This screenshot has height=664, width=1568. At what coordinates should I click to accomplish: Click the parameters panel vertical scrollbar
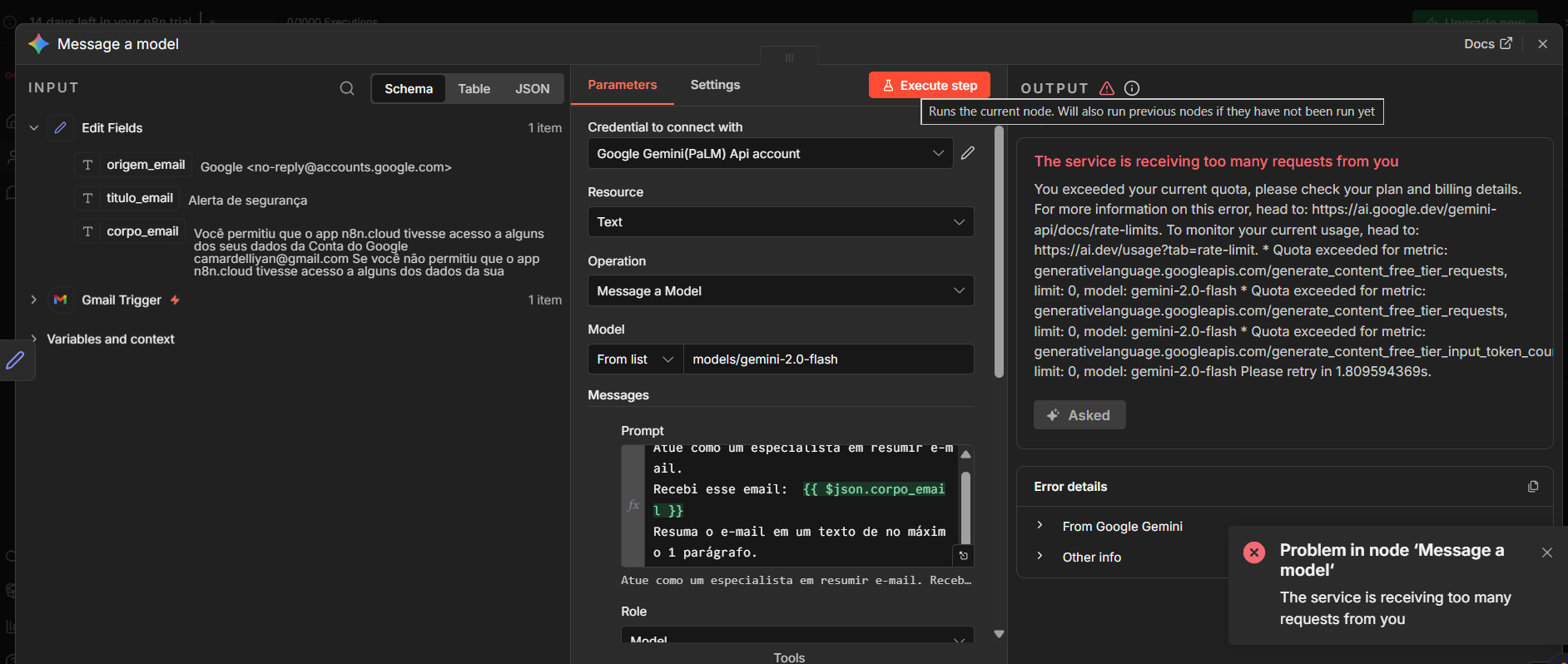[999, 250]
